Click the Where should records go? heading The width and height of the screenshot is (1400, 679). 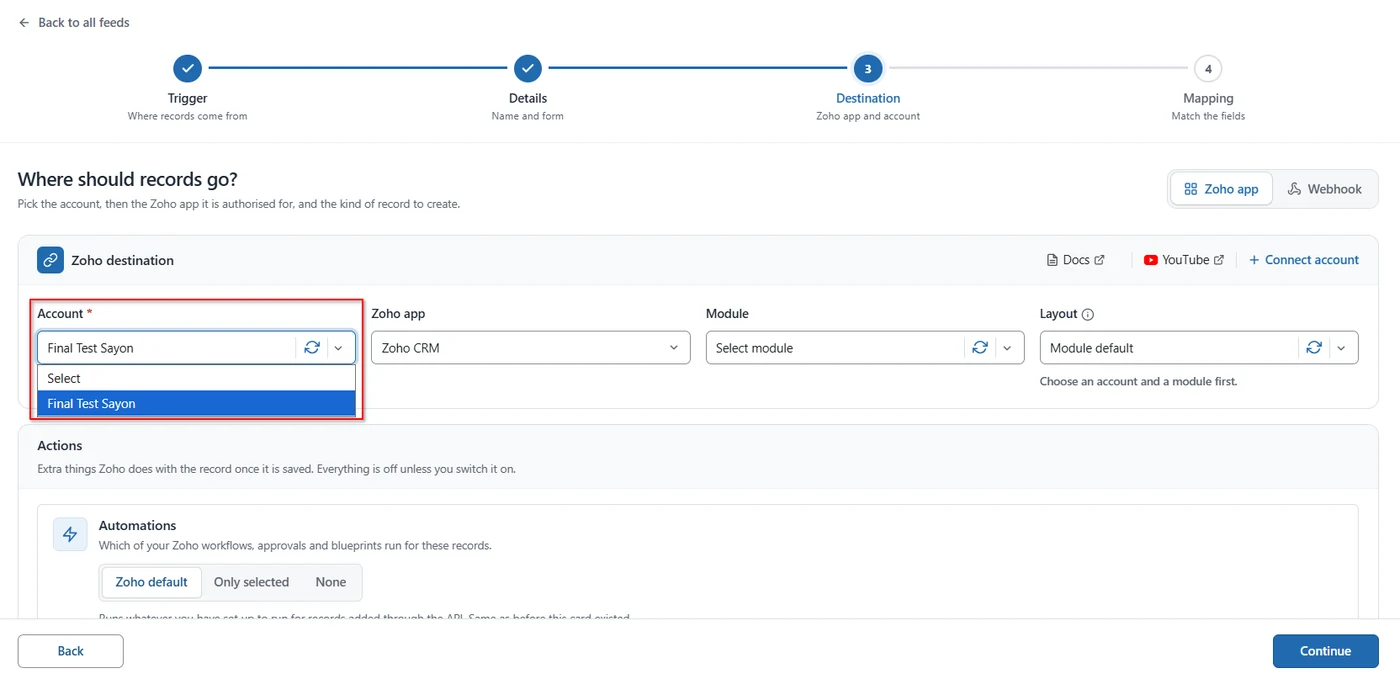click(128, 180)
